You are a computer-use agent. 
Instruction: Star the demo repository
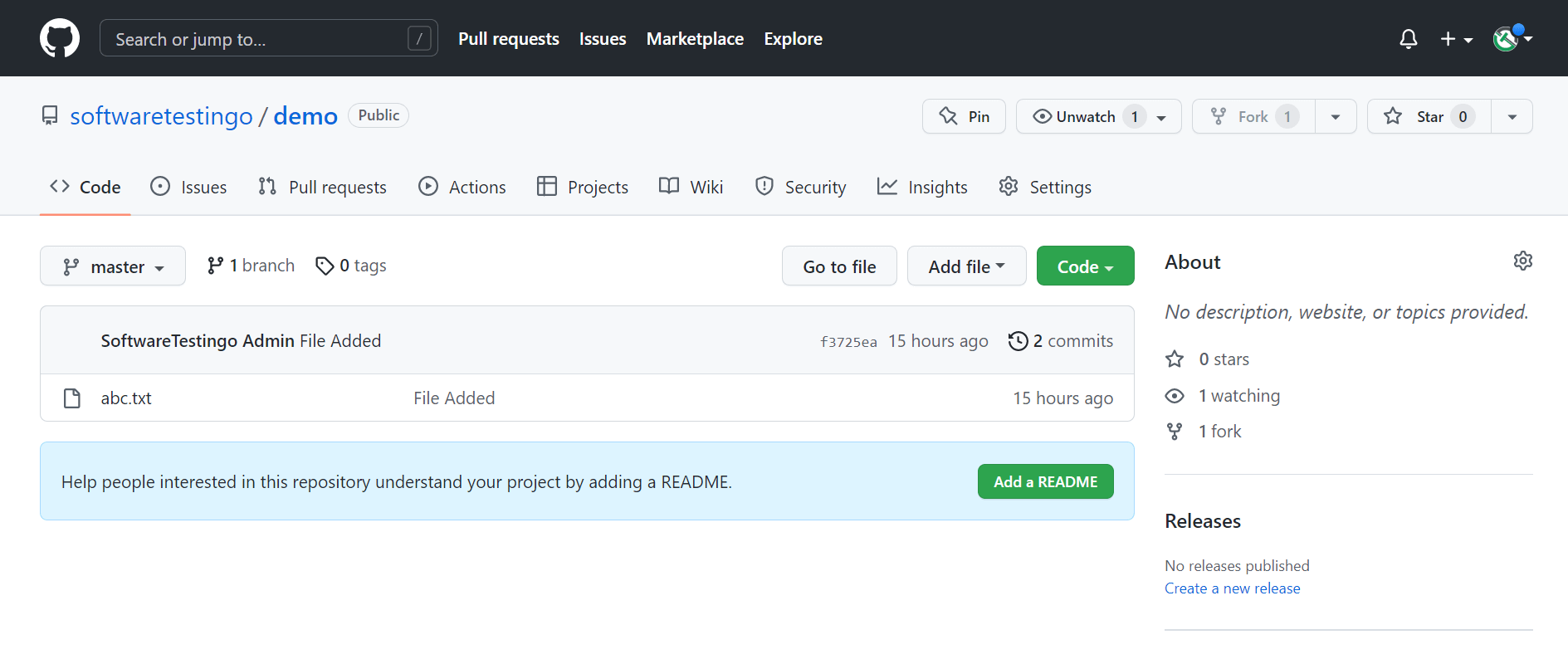1429,116
